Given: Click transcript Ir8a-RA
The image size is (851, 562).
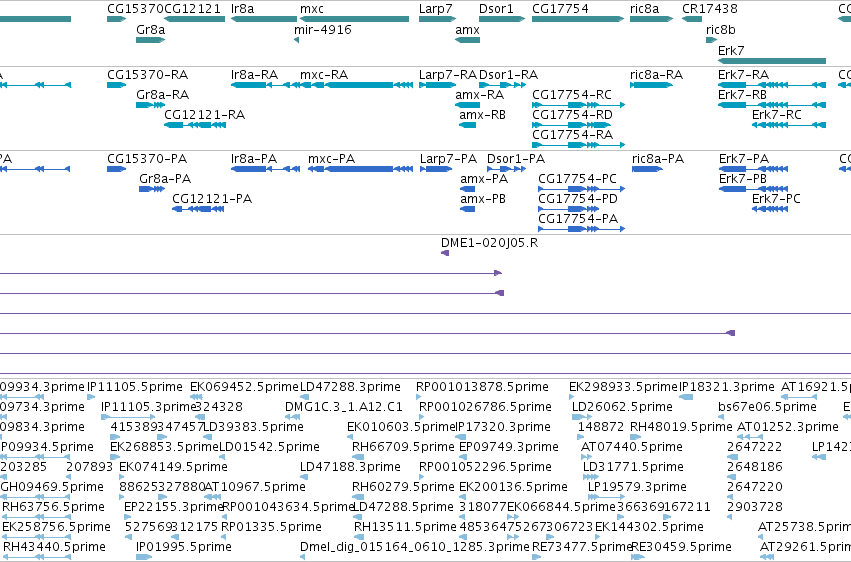Looking at the screenshot, I should tap(255, 74).
